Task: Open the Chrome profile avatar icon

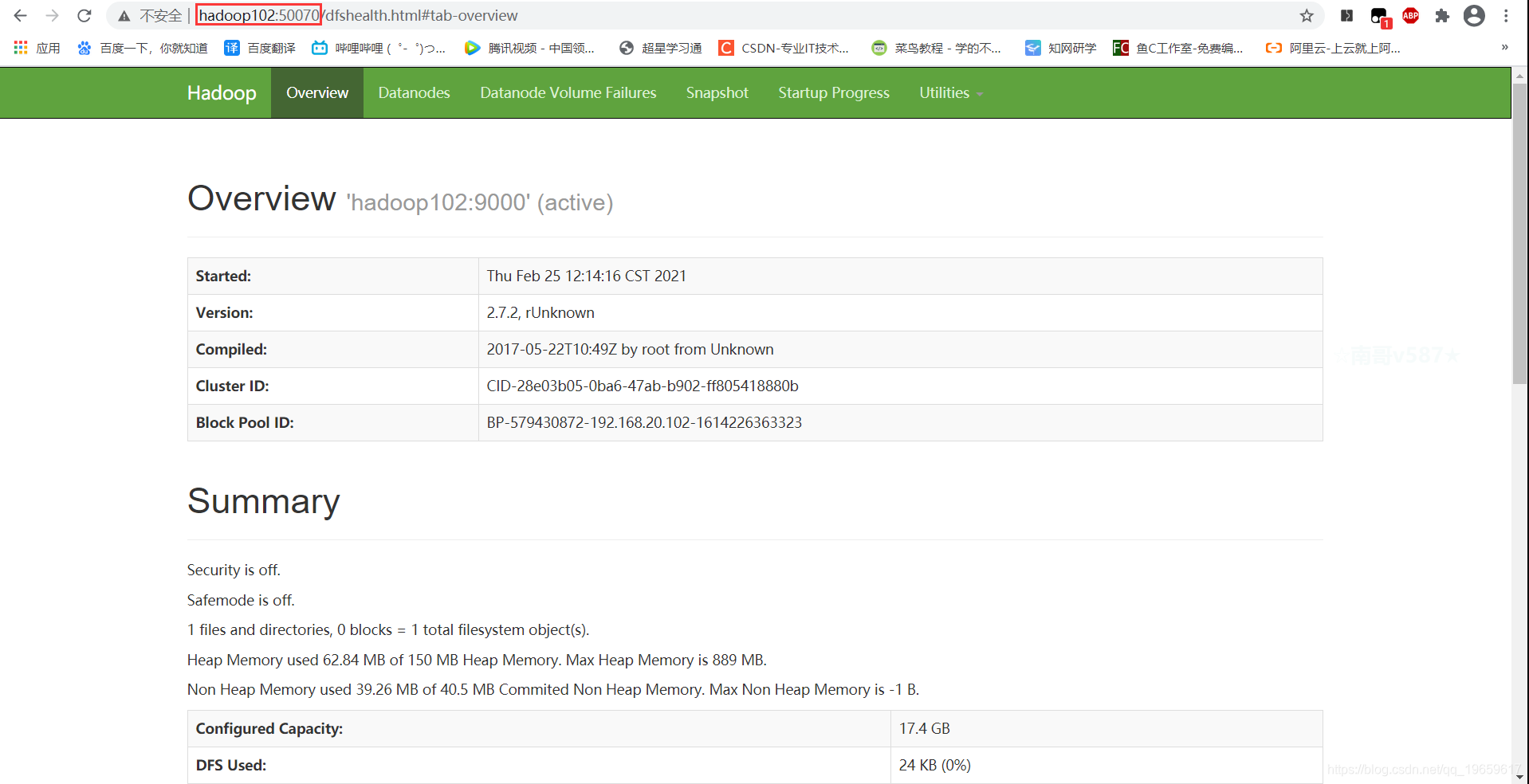Action: tap(1475, 15)
